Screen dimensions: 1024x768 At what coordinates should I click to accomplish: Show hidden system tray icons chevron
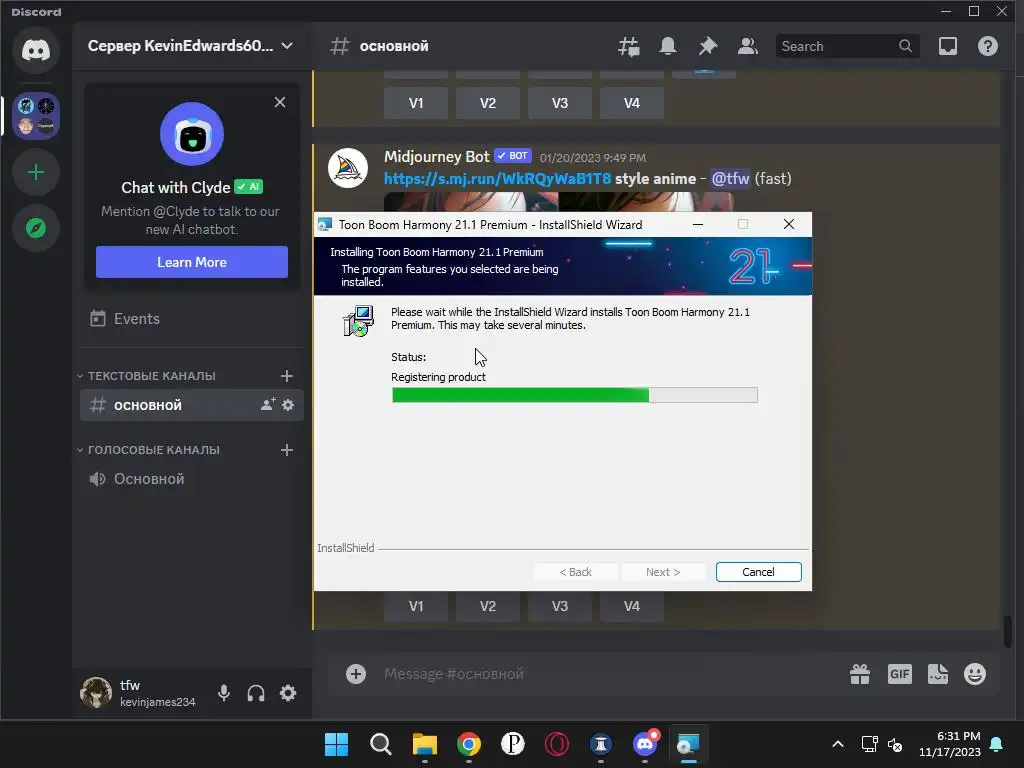pyautogui.click(x=838, y=744)
